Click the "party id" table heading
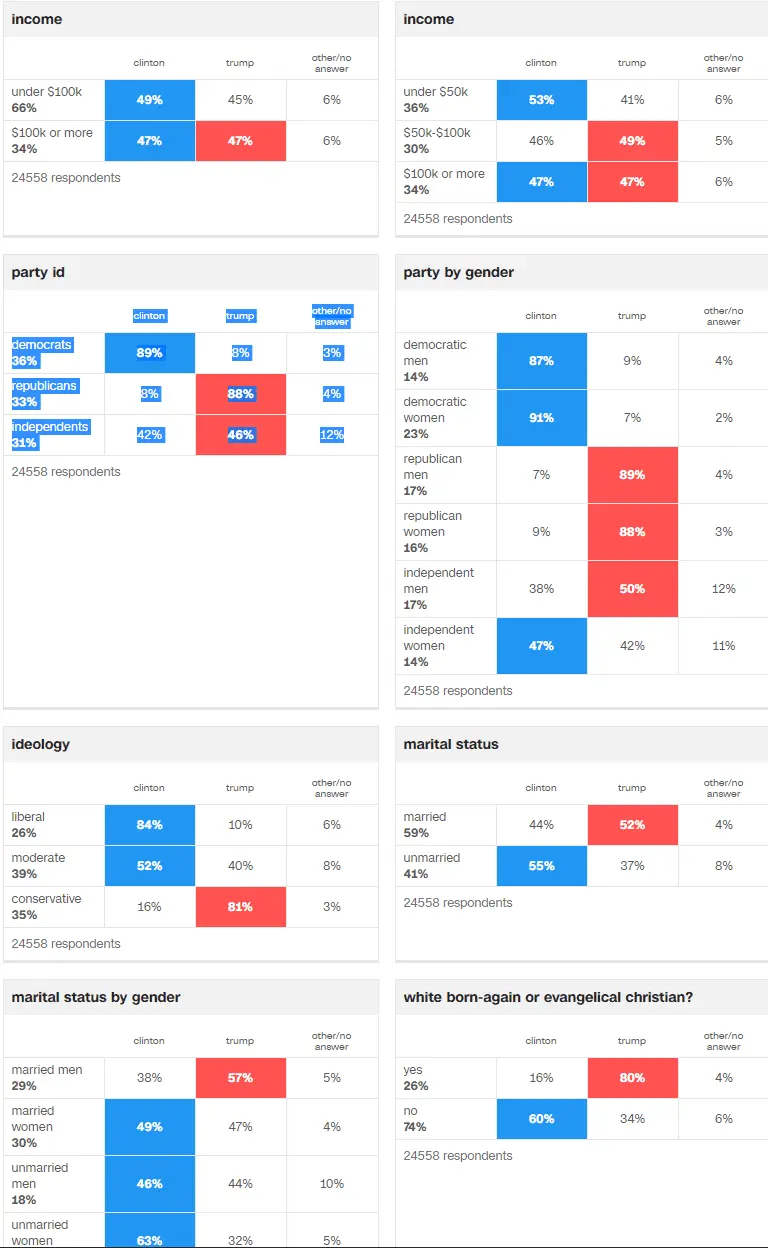This screenshot has height=1248, width=768. (38, 272)
